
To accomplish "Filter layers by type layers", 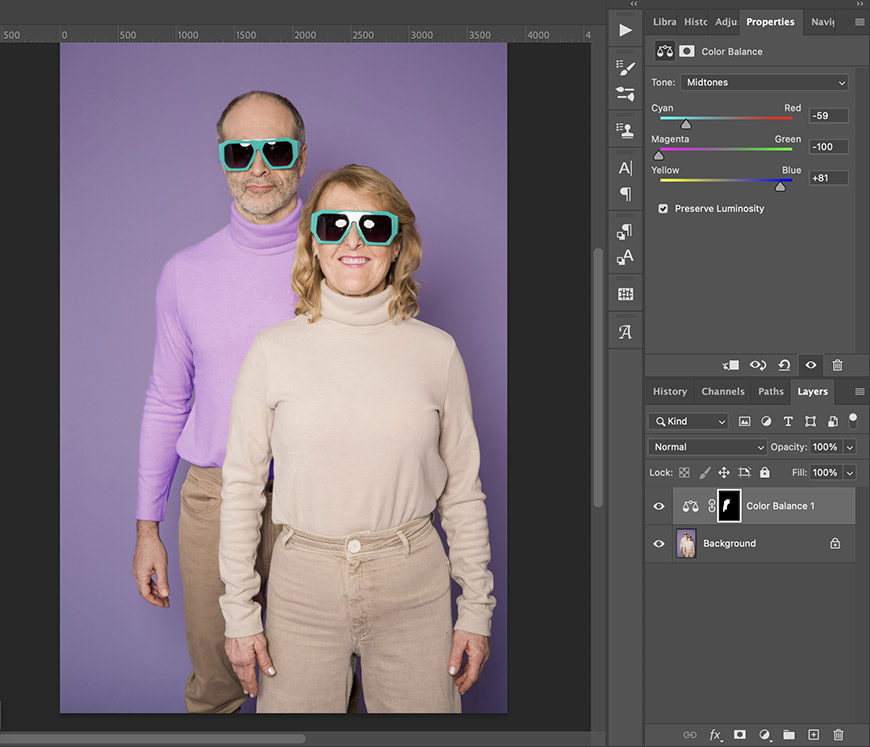I will [788, 422].
